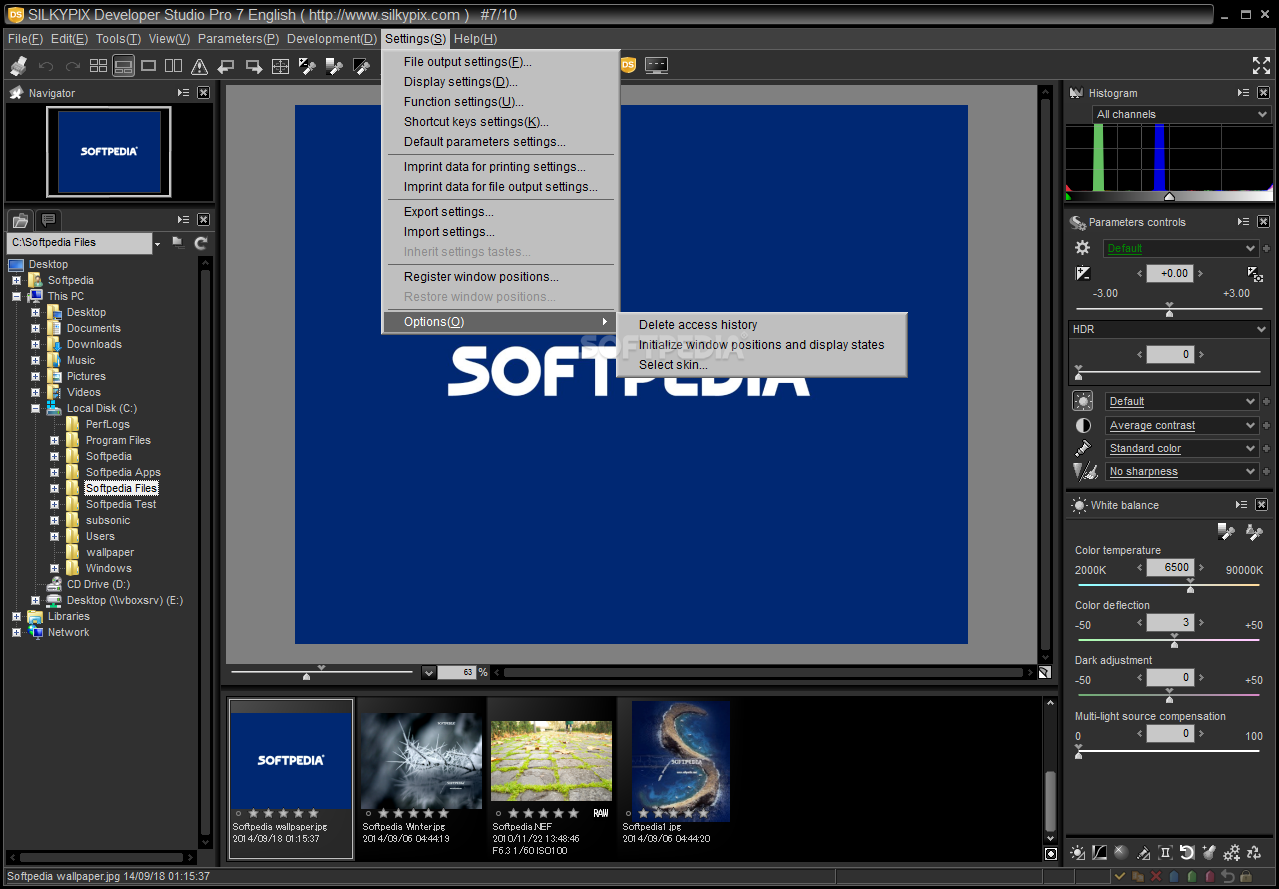1279x889 pixels.
Task: Collapse the This PC tree node
Action: (16, 296)
